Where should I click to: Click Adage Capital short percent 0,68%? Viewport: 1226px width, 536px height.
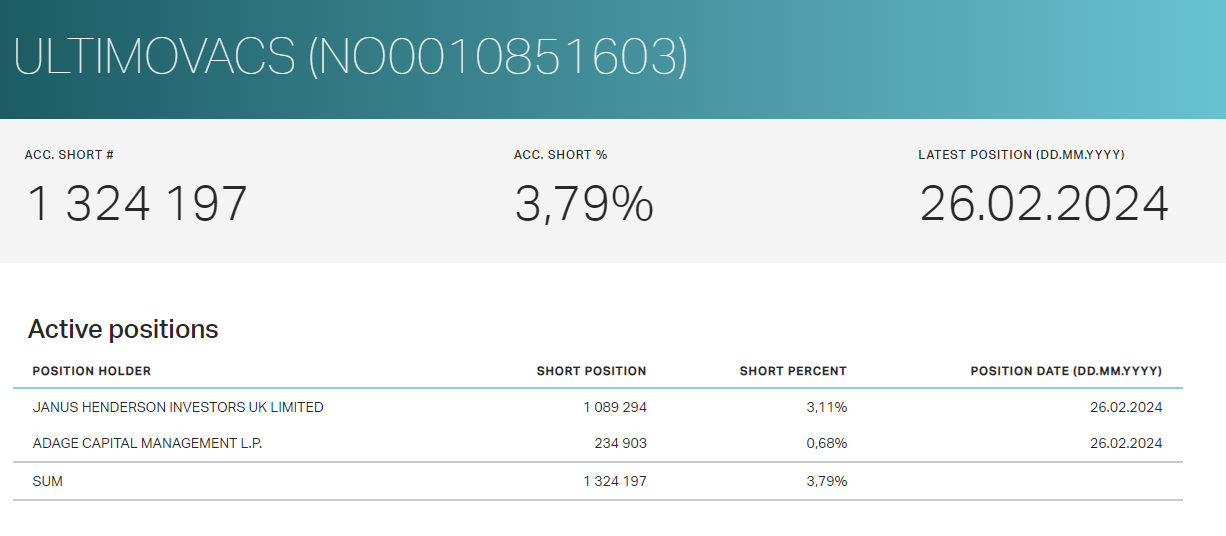827,443
